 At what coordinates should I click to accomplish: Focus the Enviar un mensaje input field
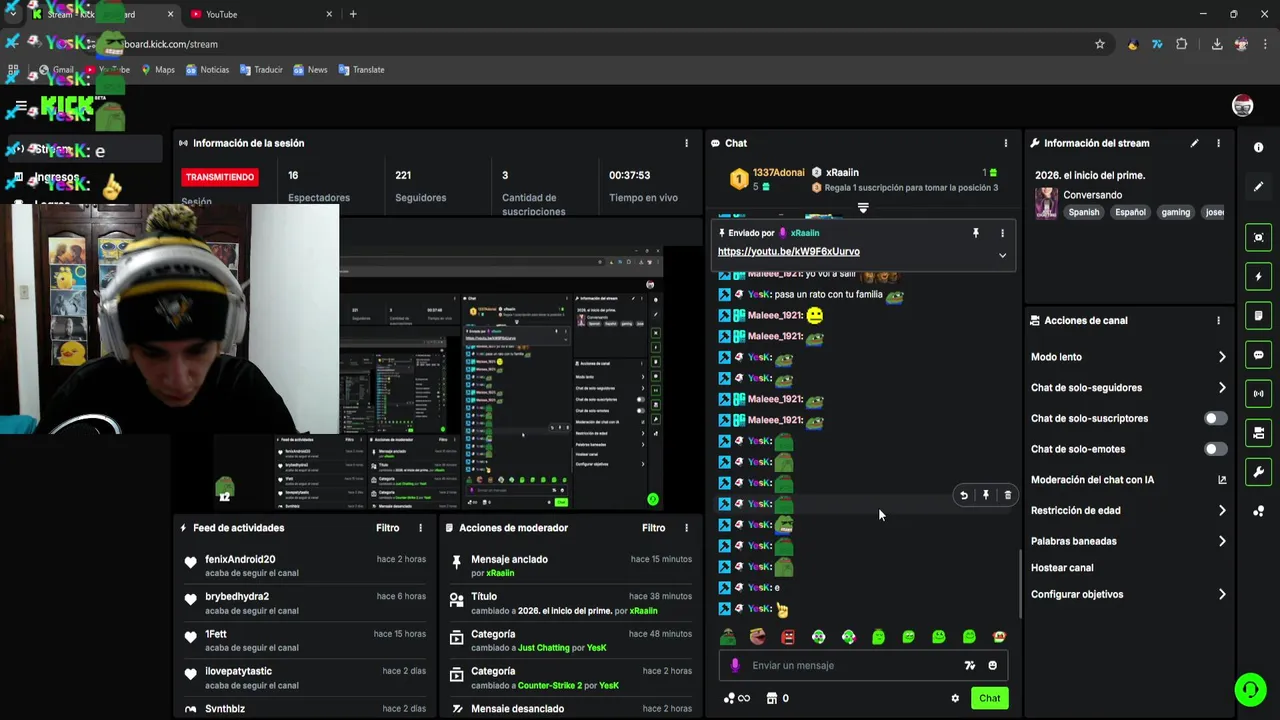coord(850,666)
